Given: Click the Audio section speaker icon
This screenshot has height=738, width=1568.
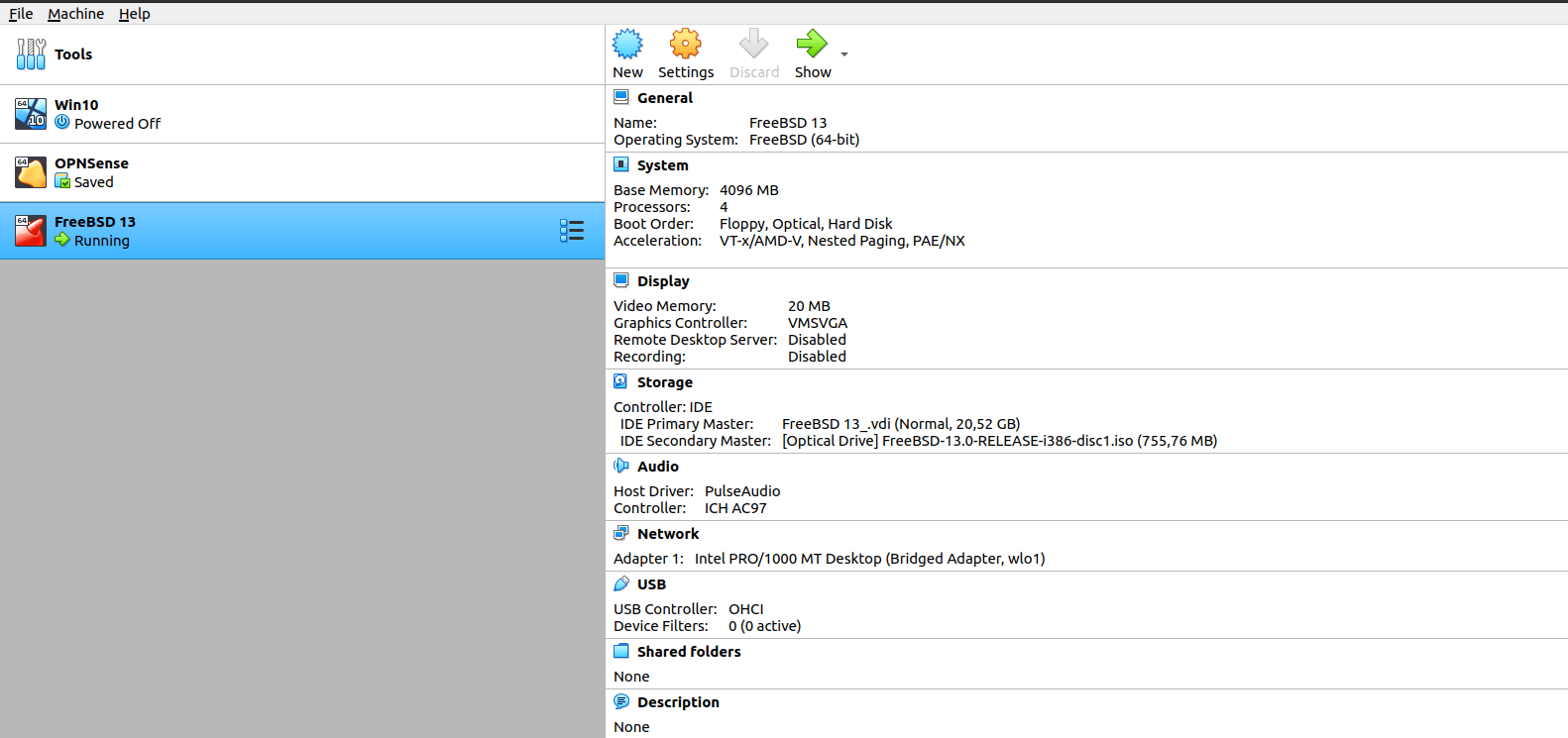Looking at the screenshot, I should point(621,466).
